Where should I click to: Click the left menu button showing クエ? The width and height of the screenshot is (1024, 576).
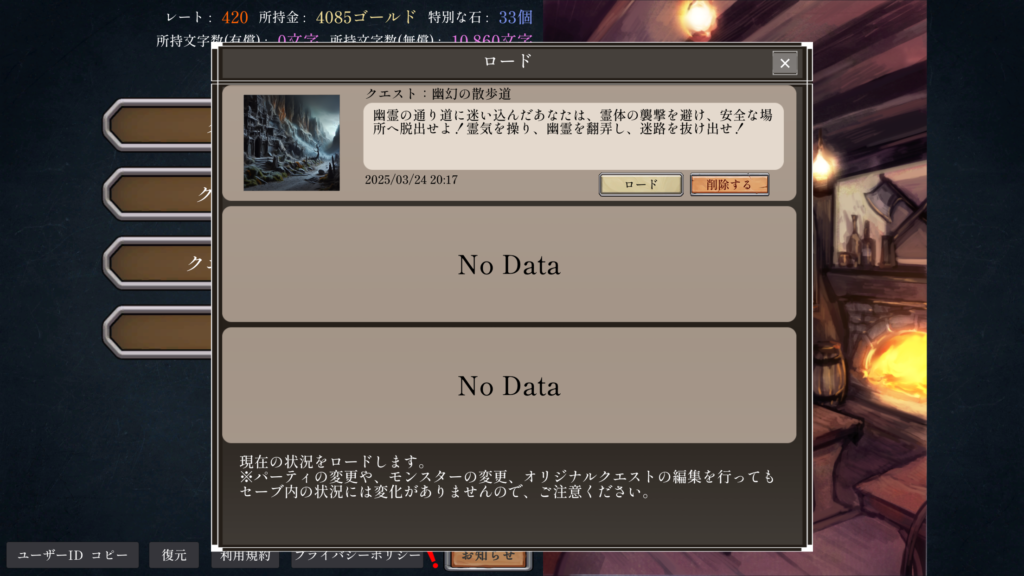(158, 263)
